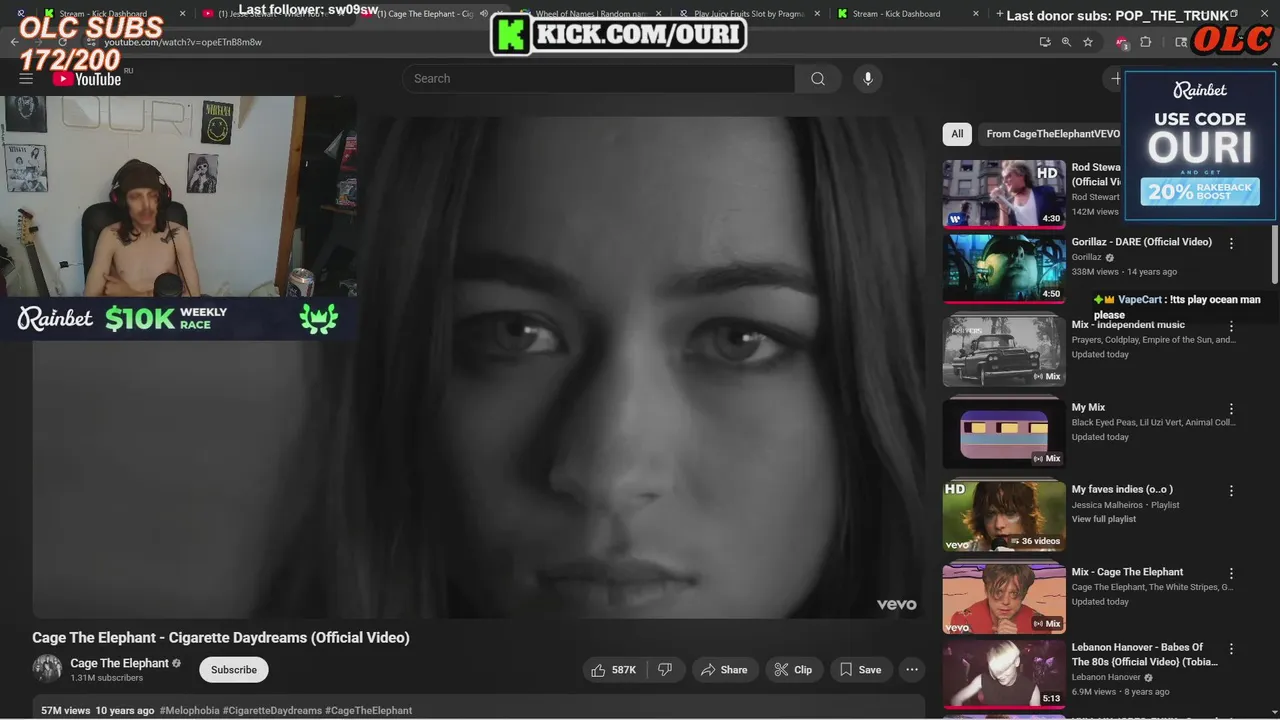Screen dimensions: 1280x720
Task: Click 'View full playlist' link
Action: [x=1104, y=519]
